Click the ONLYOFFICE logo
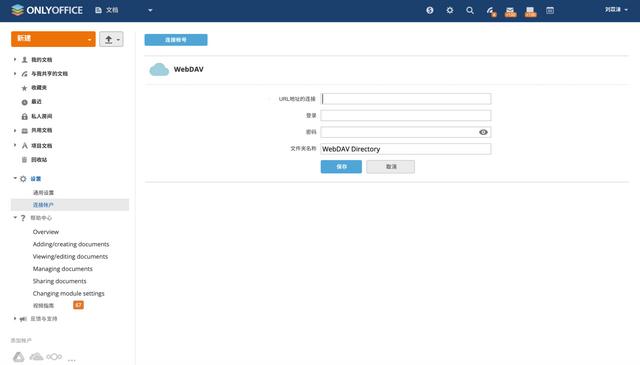Viewport: 640px width, 365px height. 47,10
